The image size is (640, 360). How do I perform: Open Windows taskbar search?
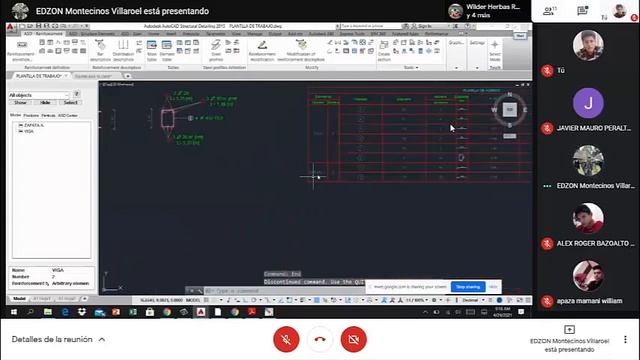pos(30,312)
